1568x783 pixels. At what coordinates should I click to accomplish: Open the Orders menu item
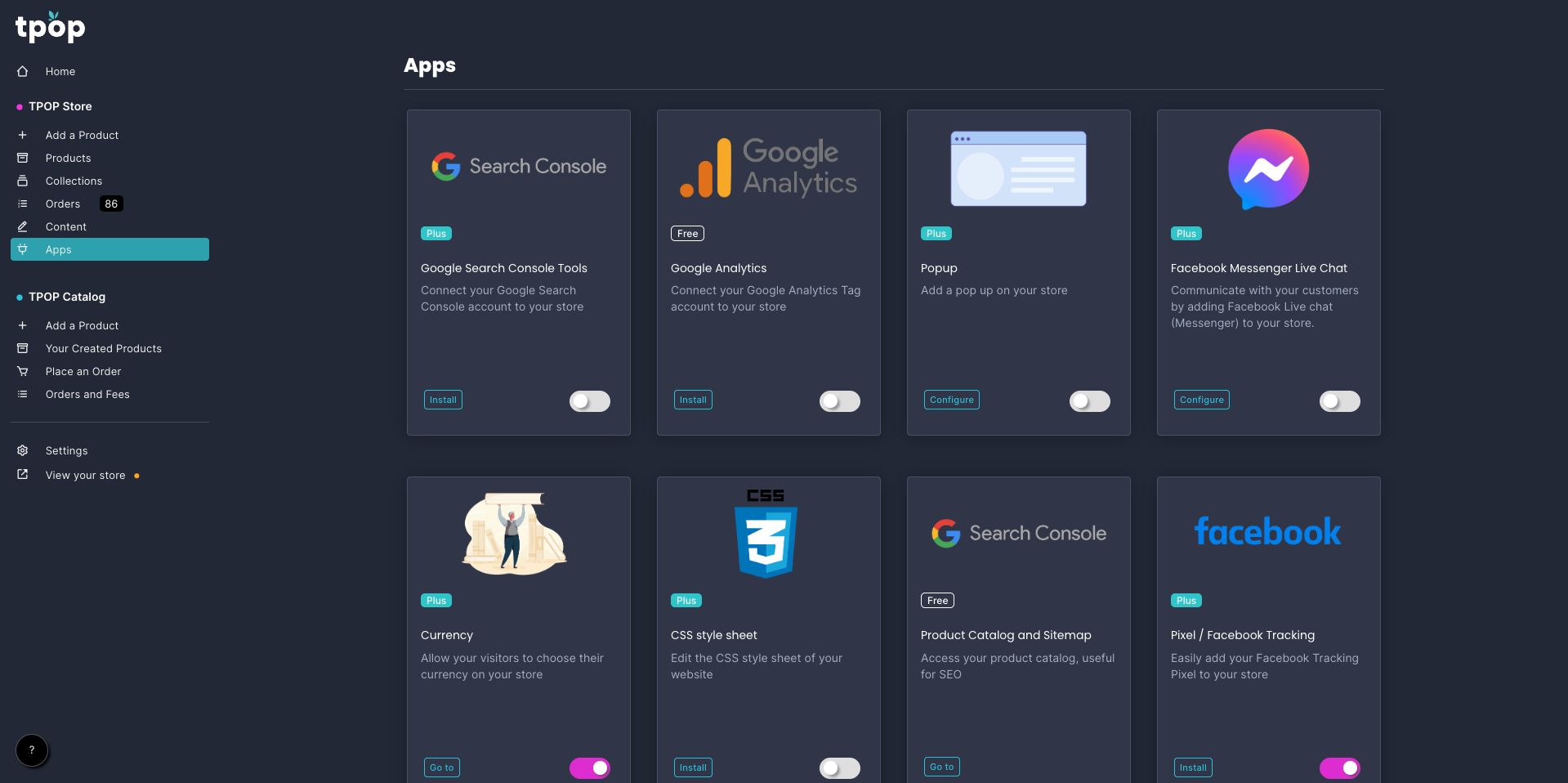point(63,204)
